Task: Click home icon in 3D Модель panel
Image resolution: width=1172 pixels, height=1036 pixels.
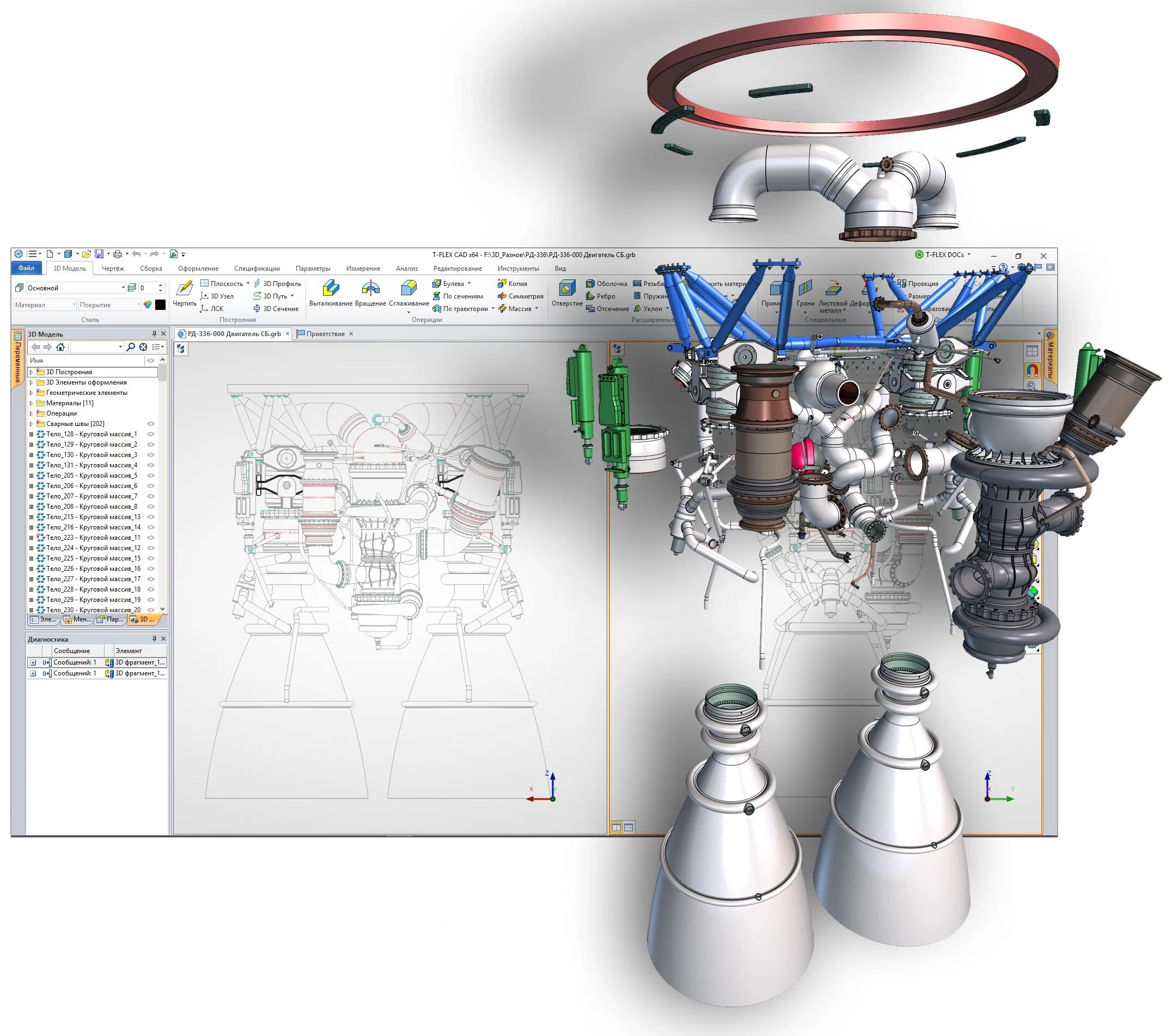Action: tap(60, 347)
